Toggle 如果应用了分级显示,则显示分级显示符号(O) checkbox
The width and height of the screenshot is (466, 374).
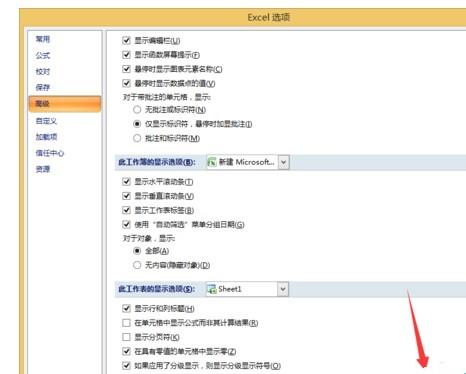126,366
